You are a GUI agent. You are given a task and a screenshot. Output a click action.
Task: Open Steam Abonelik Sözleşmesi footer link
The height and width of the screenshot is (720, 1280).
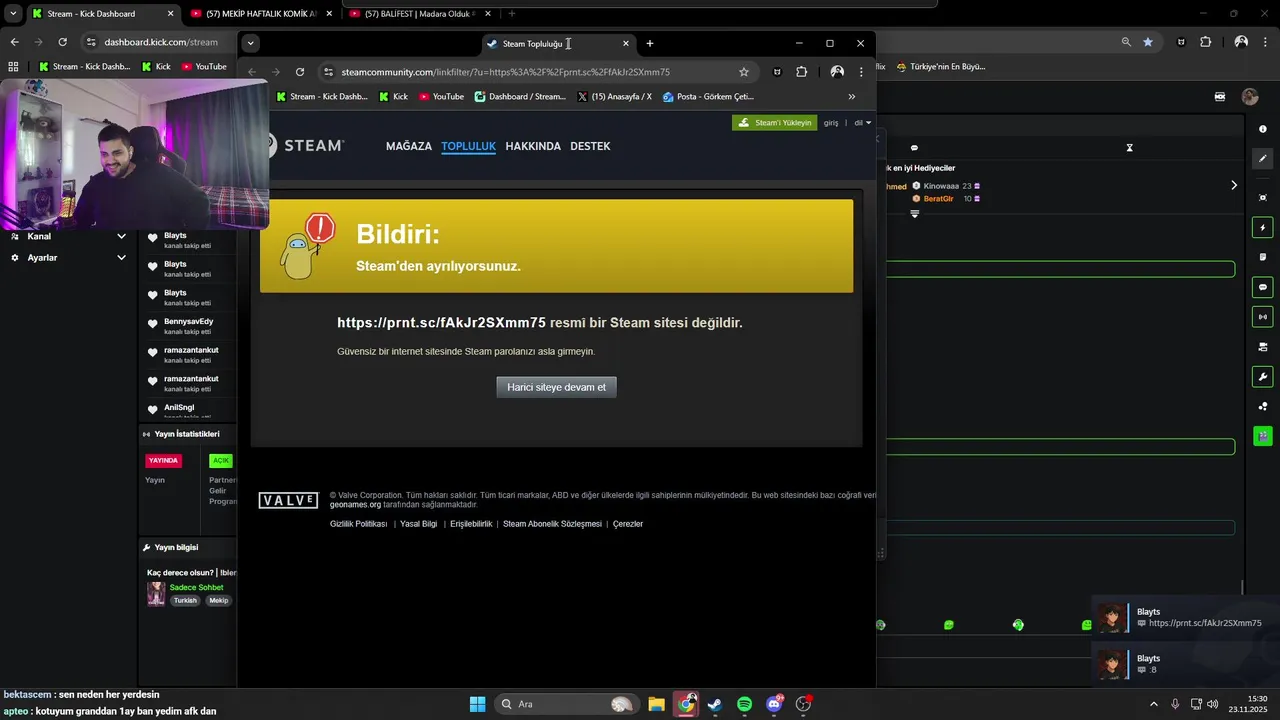pyautogui.click(x=552, y=524)
